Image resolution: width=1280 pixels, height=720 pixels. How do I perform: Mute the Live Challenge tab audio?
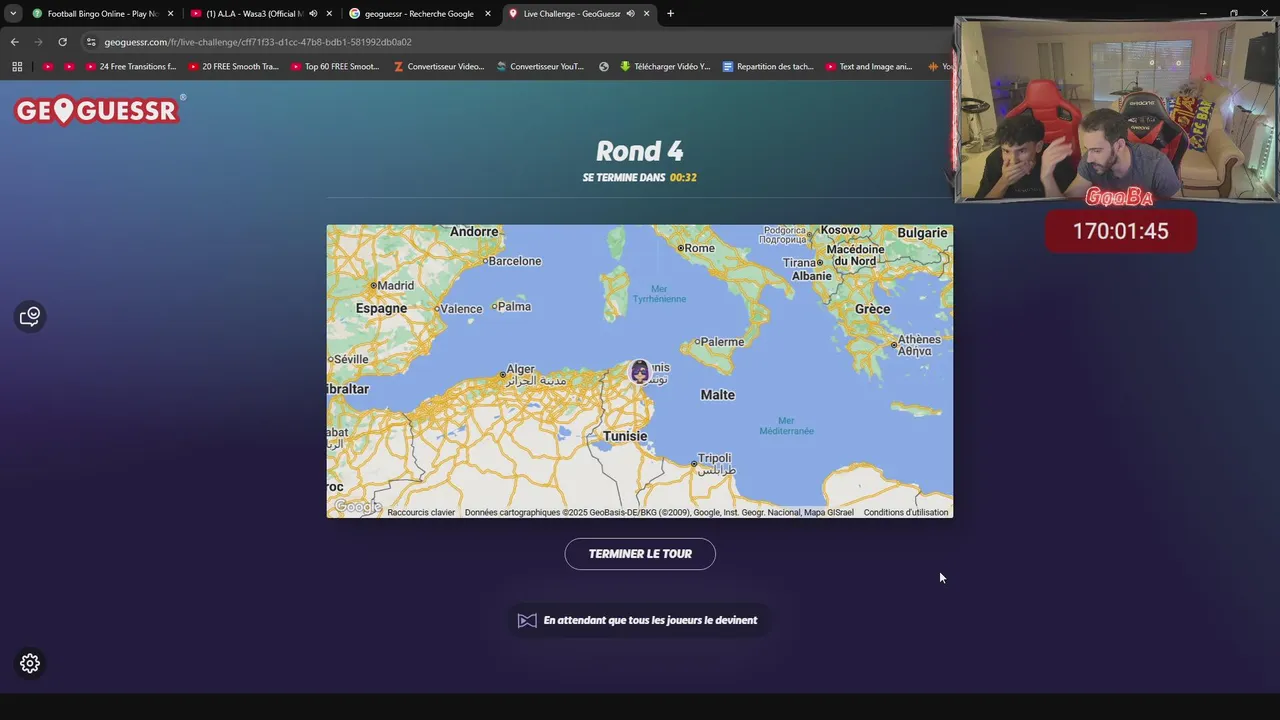pos(630,14)
